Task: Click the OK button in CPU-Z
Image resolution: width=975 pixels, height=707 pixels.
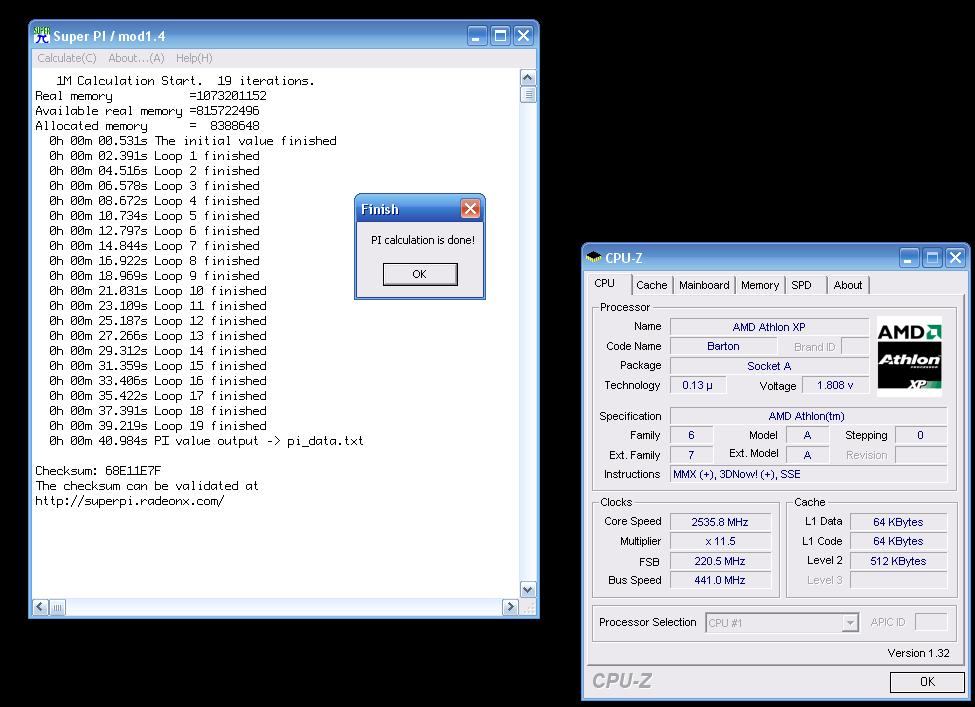Action: click(x=927, y=682)
